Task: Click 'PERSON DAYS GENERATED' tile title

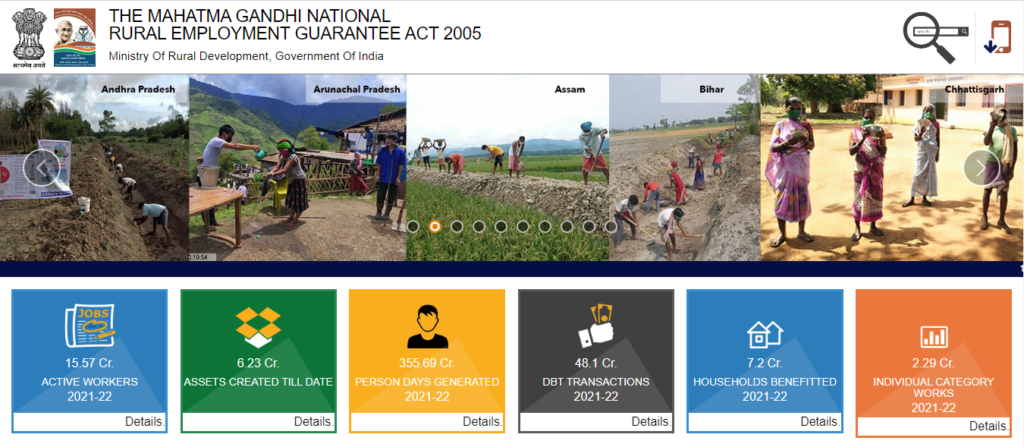Action: [427, 382]
